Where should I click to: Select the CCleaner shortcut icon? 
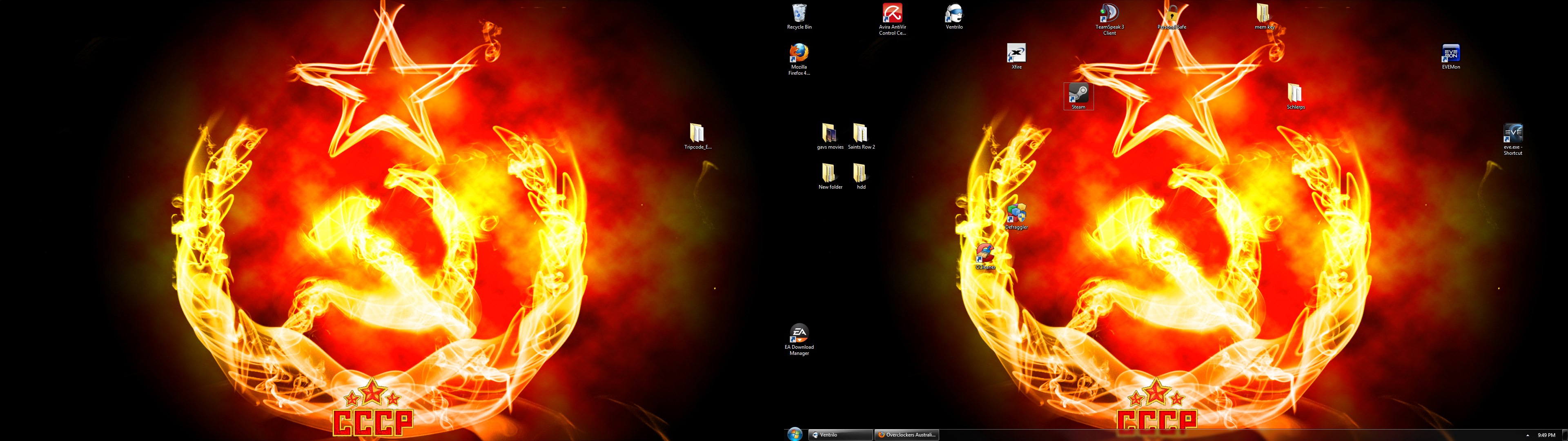pos(985,256)
